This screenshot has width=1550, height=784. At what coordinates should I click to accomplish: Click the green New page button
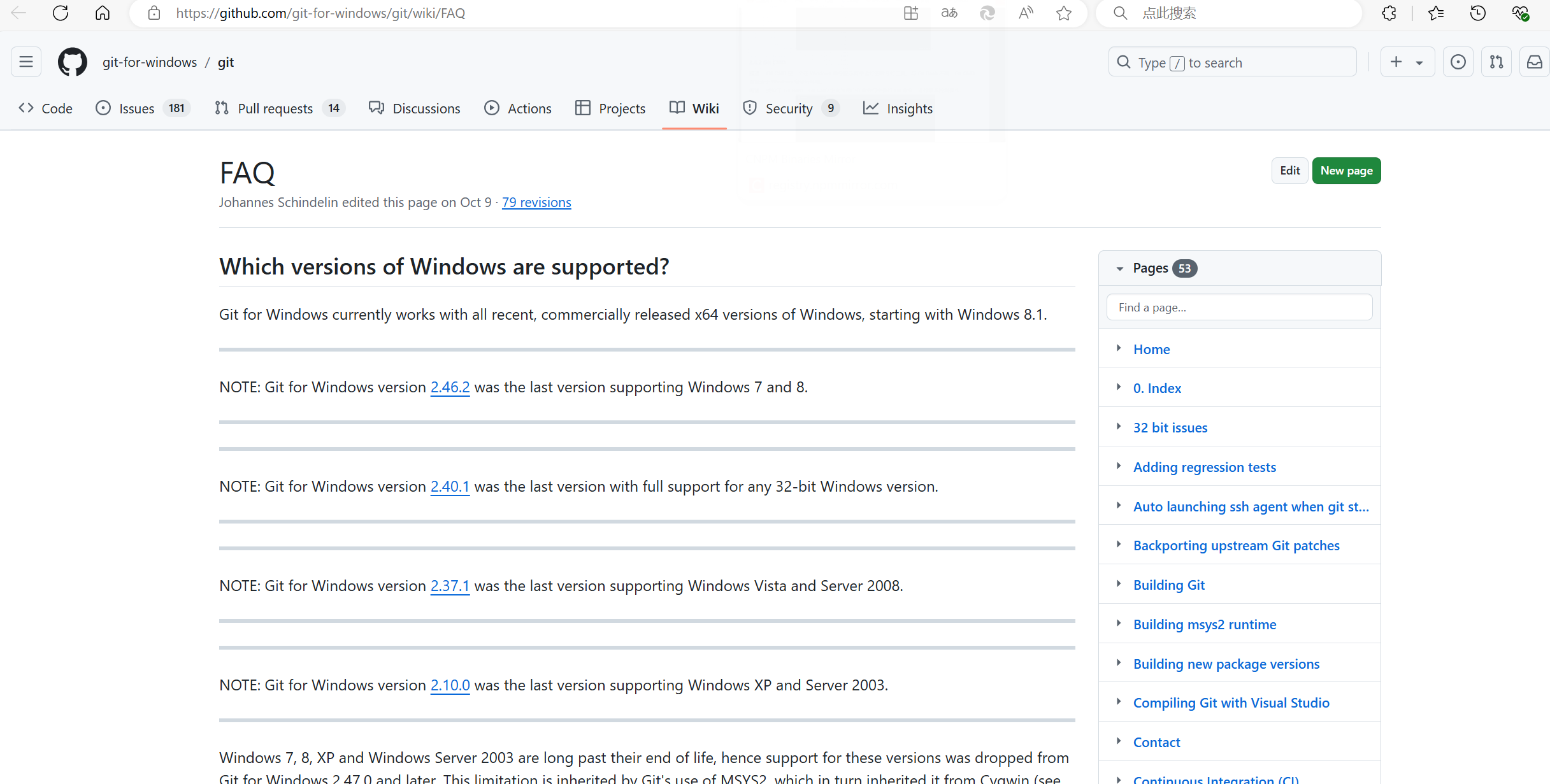click(1346, 171)
